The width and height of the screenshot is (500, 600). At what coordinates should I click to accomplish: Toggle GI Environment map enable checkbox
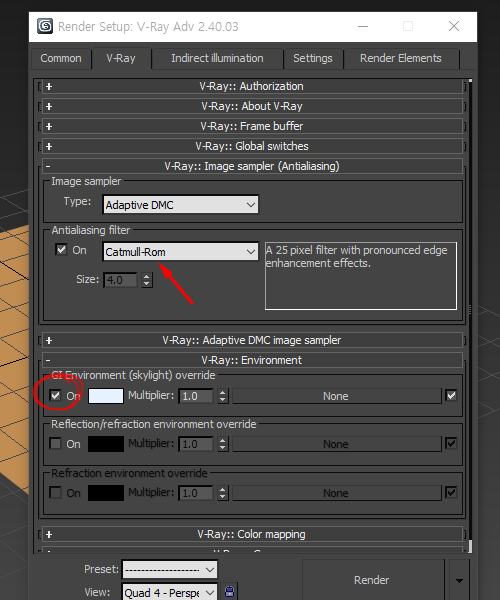click(451, 395)
